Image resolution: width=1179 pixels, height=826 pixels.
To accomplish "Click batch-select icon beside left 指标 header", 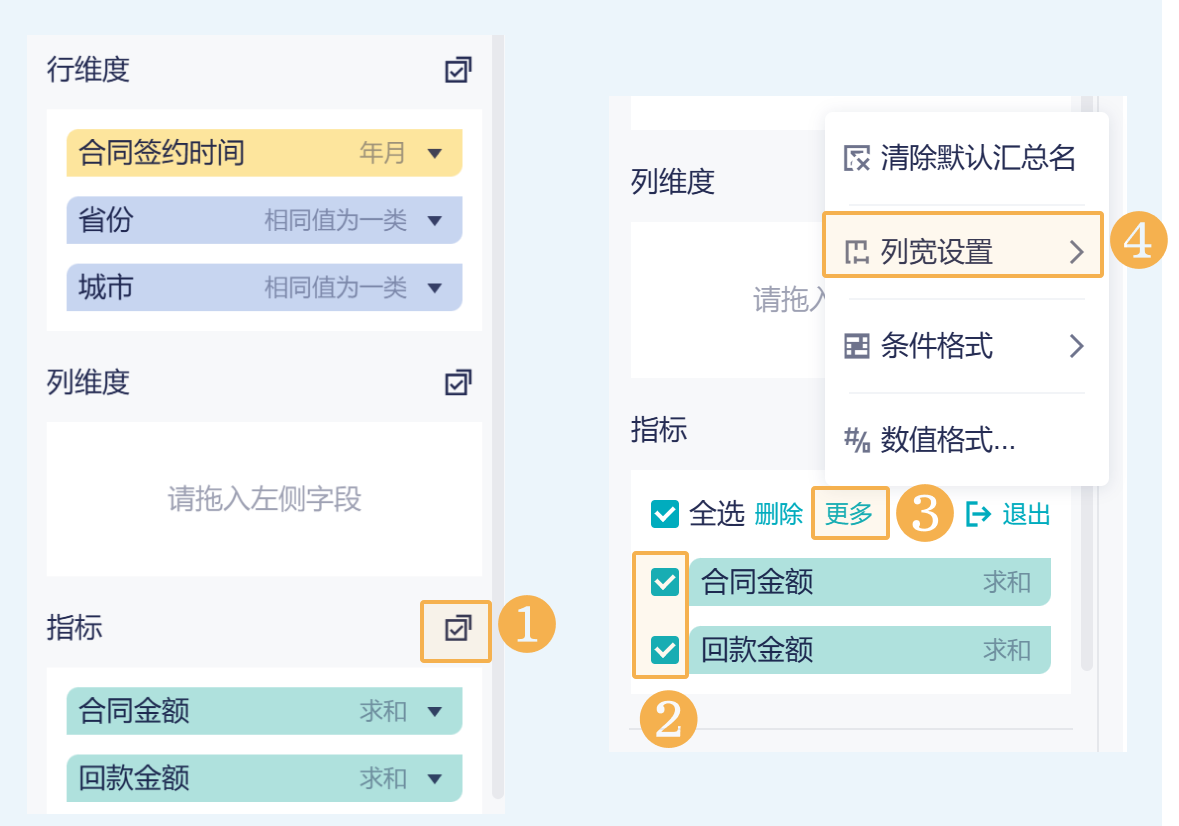I will point(457,629).
